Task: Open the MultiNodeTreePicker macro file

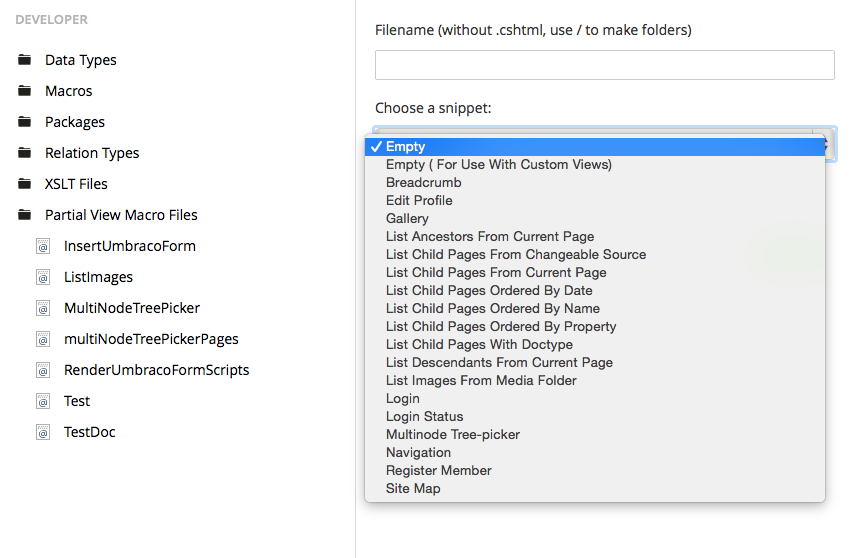Action: click(x=132, y=308)
